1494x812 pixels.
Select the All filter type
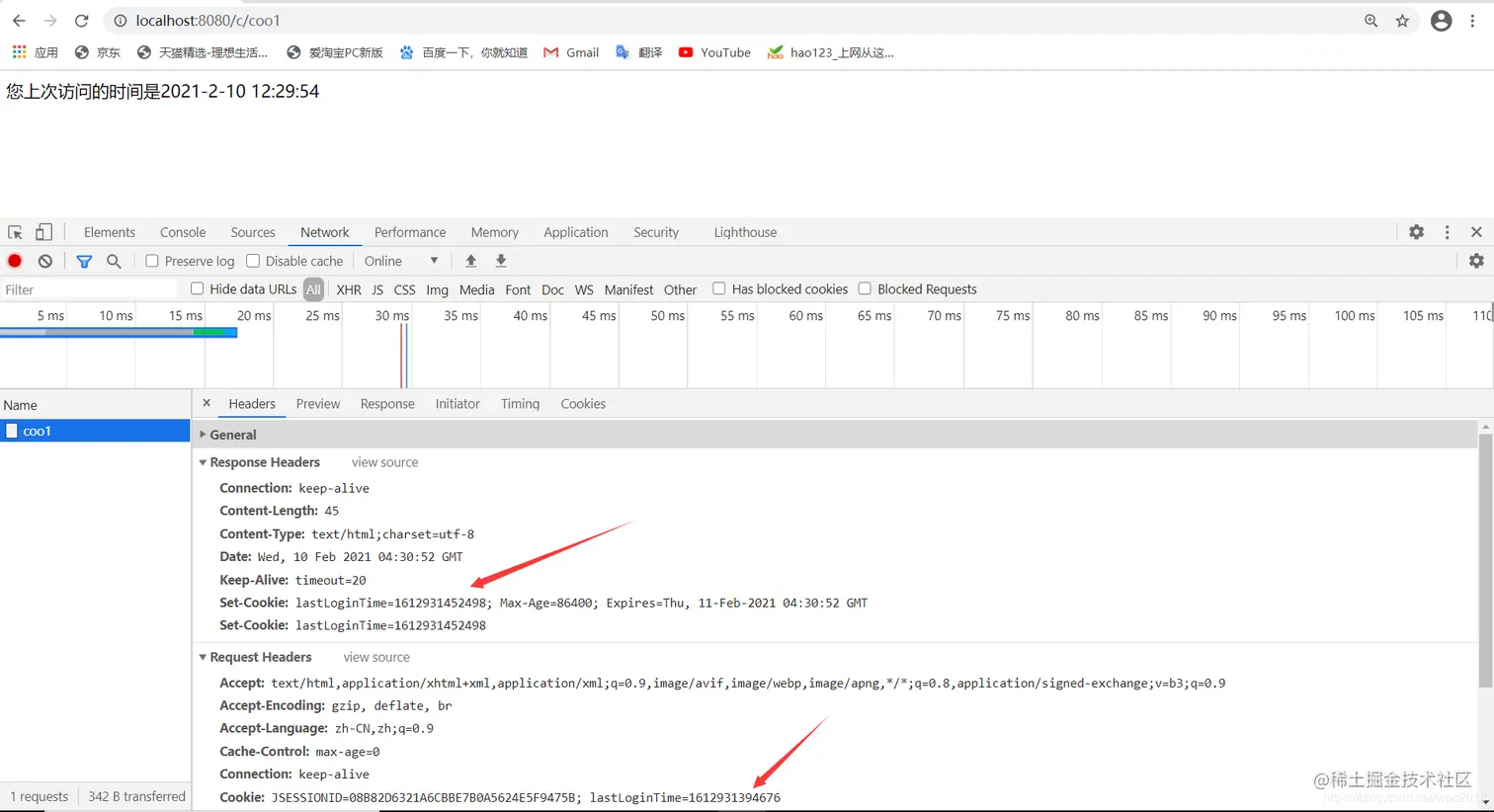[x=313, y=289]
